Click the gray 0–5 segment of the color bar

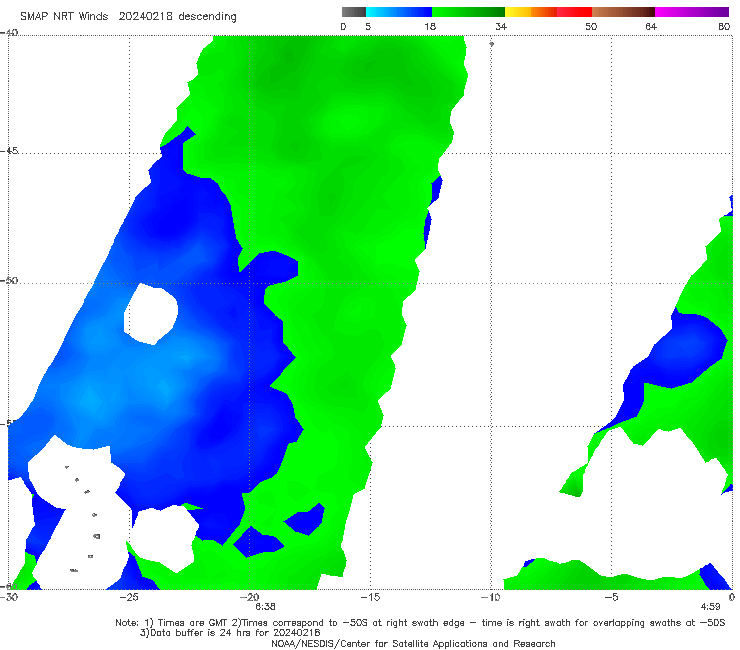(x=353, y=12)
